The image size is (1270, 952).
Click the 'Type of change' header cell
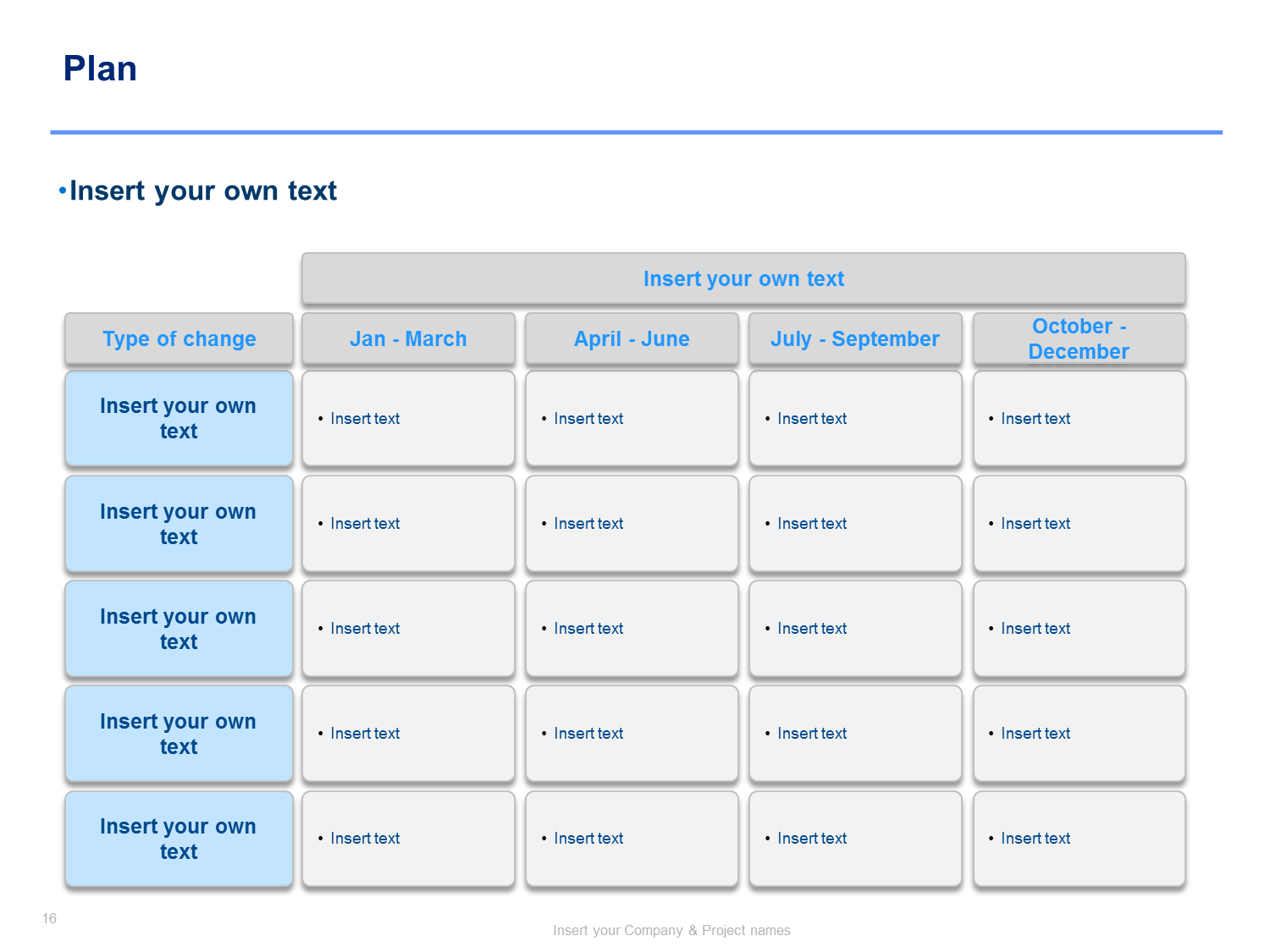pyautogui.click(x=179, y=338)
